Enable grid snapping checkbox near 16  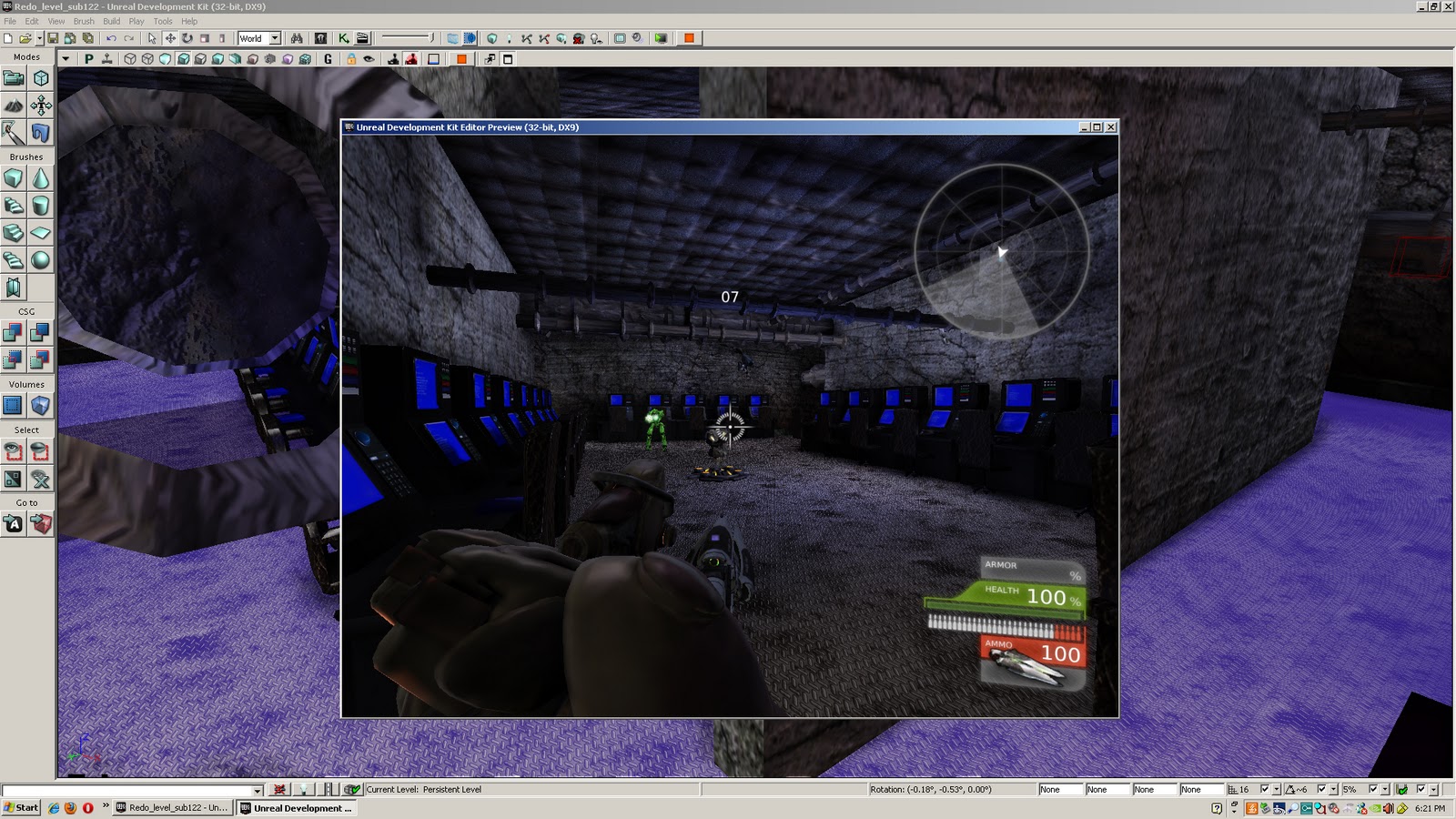[1264, 789]
